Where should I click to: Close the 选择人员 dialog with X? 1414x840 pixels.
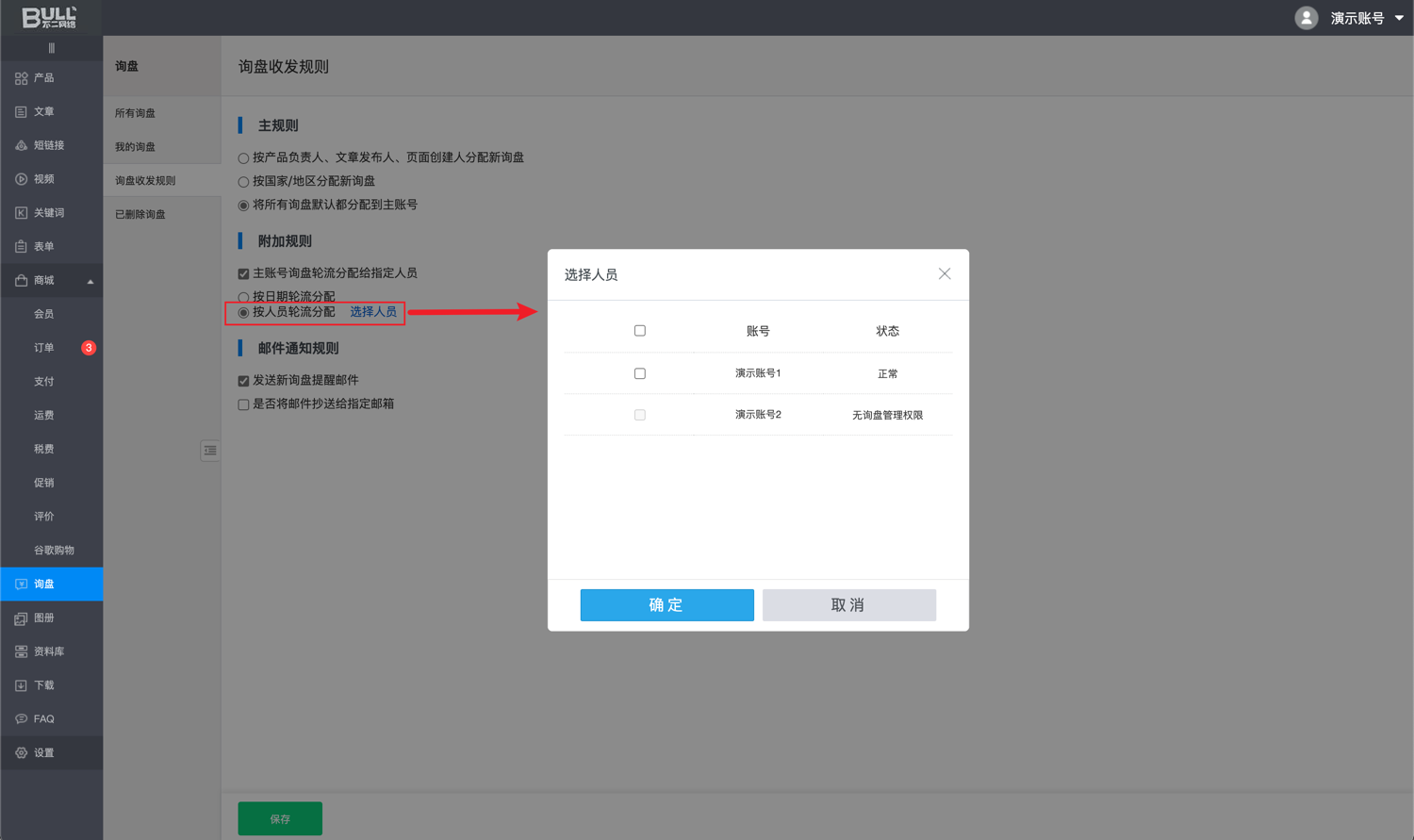click(x=944, y=274)
